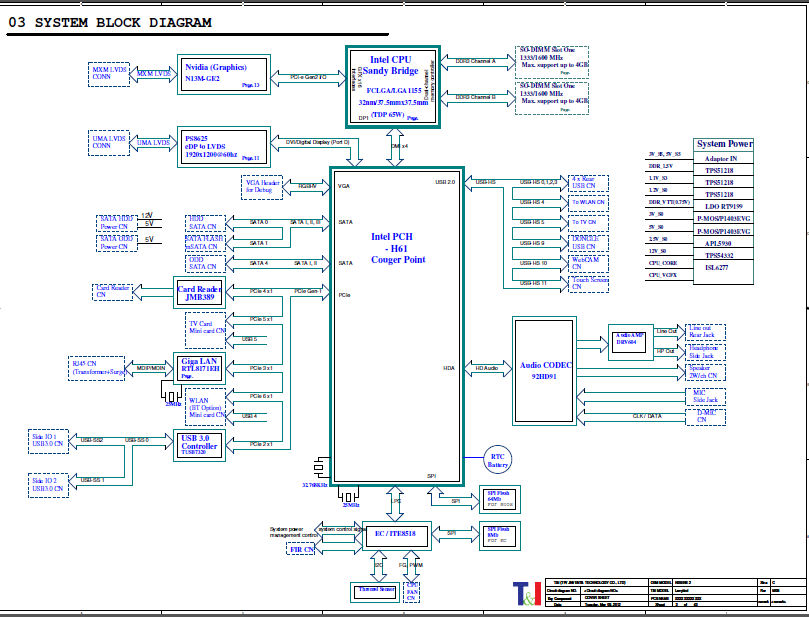The width and height of the screenshot is (809, 617).
Task: Click the "FIR CN" dashed box
Action: (302, 550)
